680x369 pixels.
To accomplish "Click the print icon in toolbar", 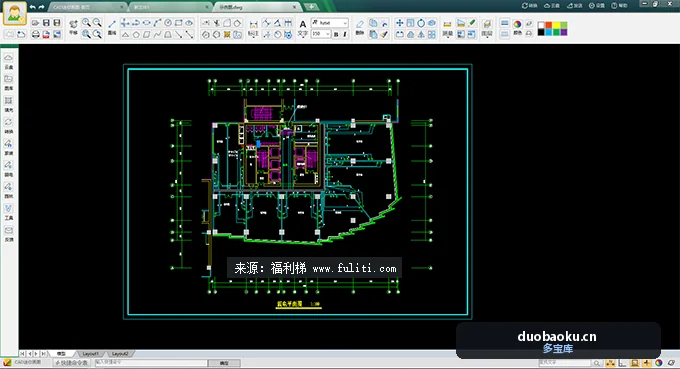I will pos(36,34).
